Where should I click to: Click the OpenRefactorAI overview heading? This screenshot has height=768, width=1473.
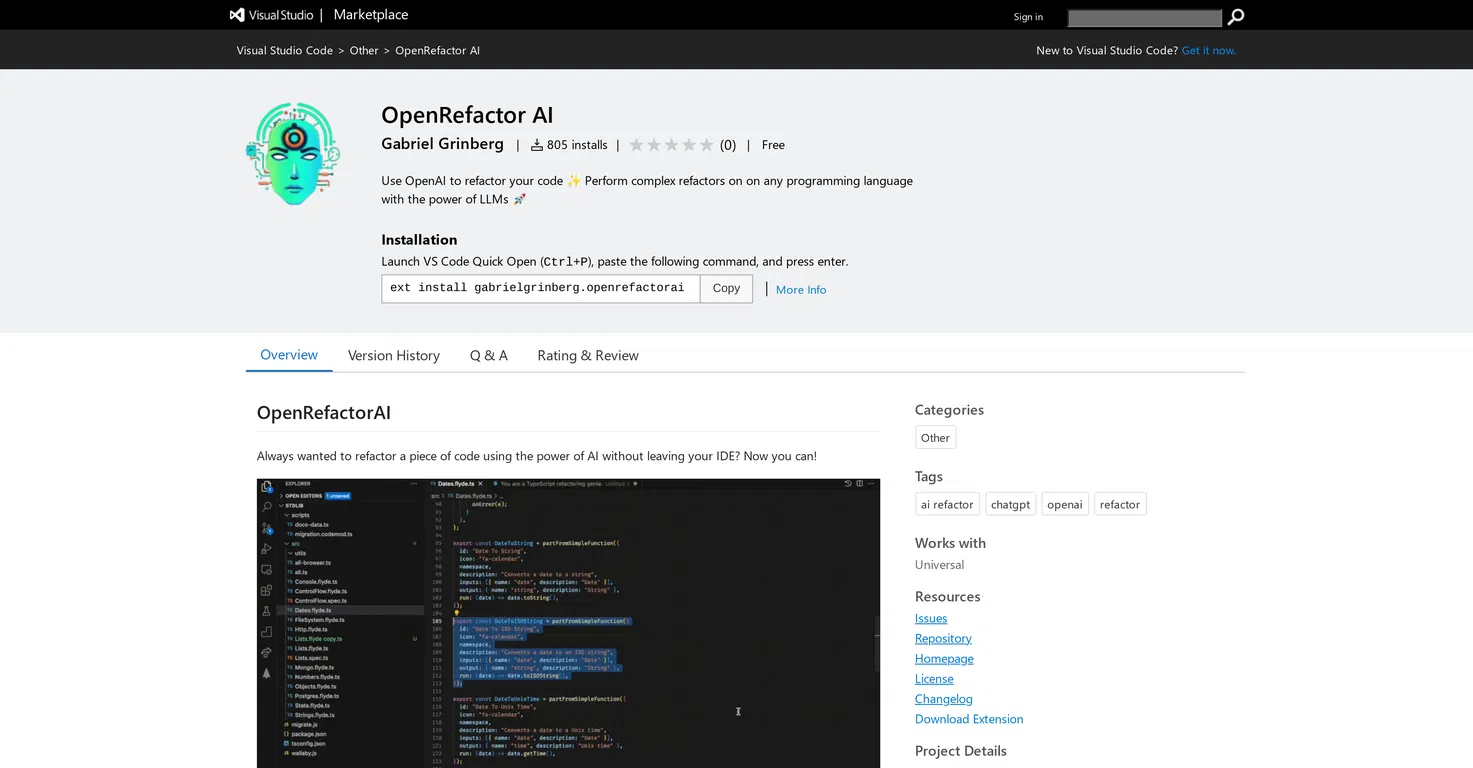(324, 412)
